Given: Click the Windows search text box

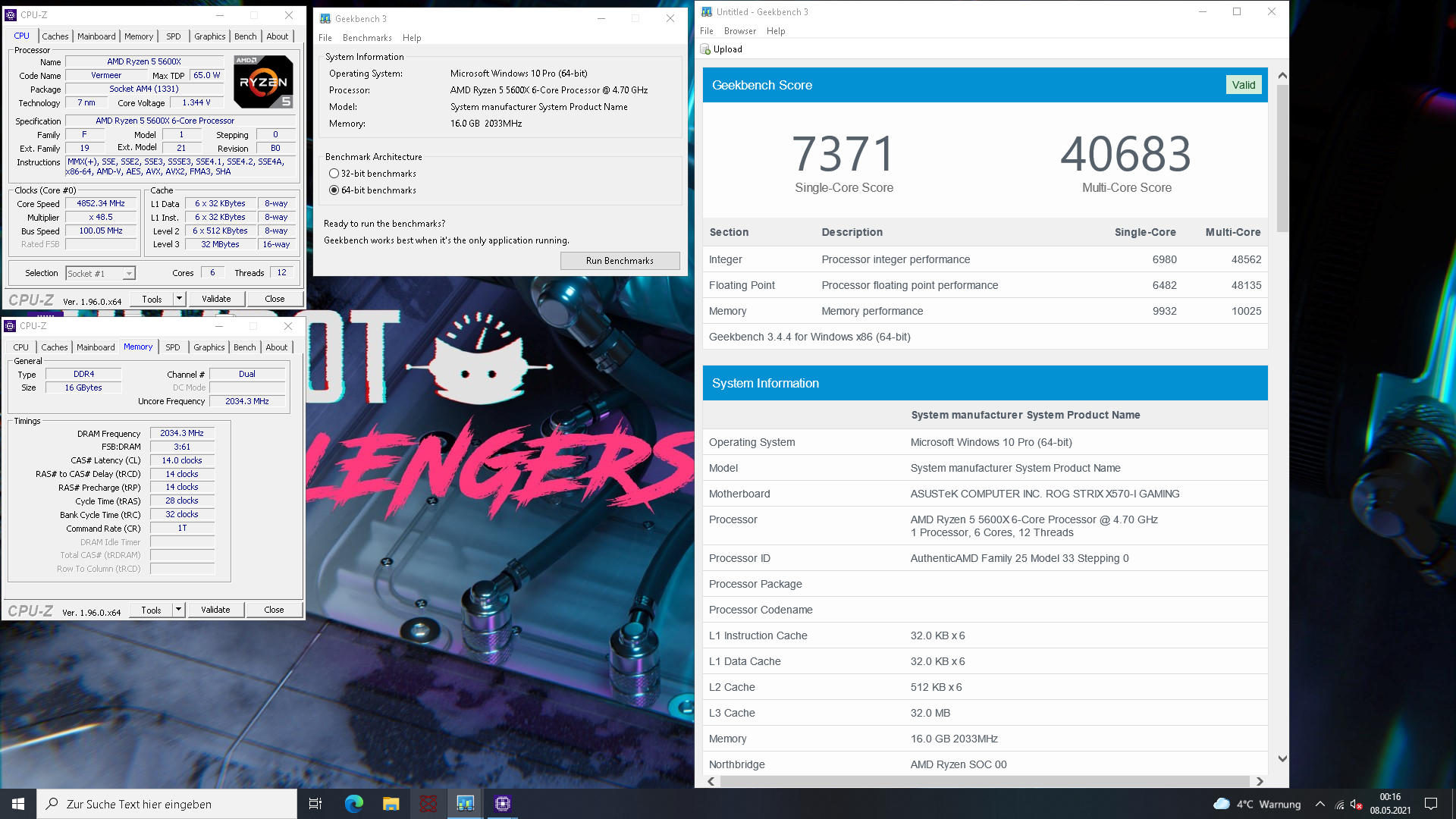Looking at the screenshot, I should (x=166, y=804).
